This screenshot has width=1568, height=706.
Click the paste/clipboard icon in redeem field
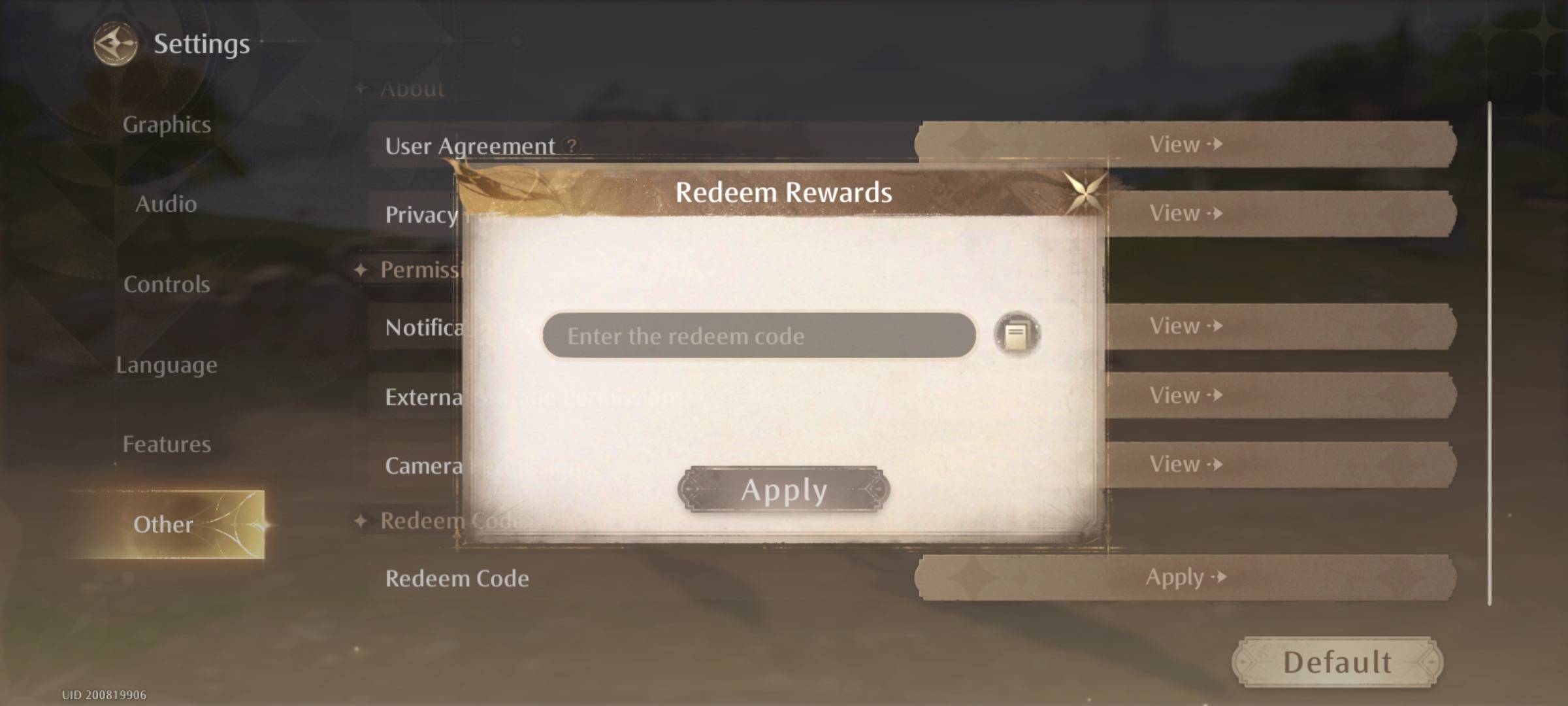coord(1017,335)
